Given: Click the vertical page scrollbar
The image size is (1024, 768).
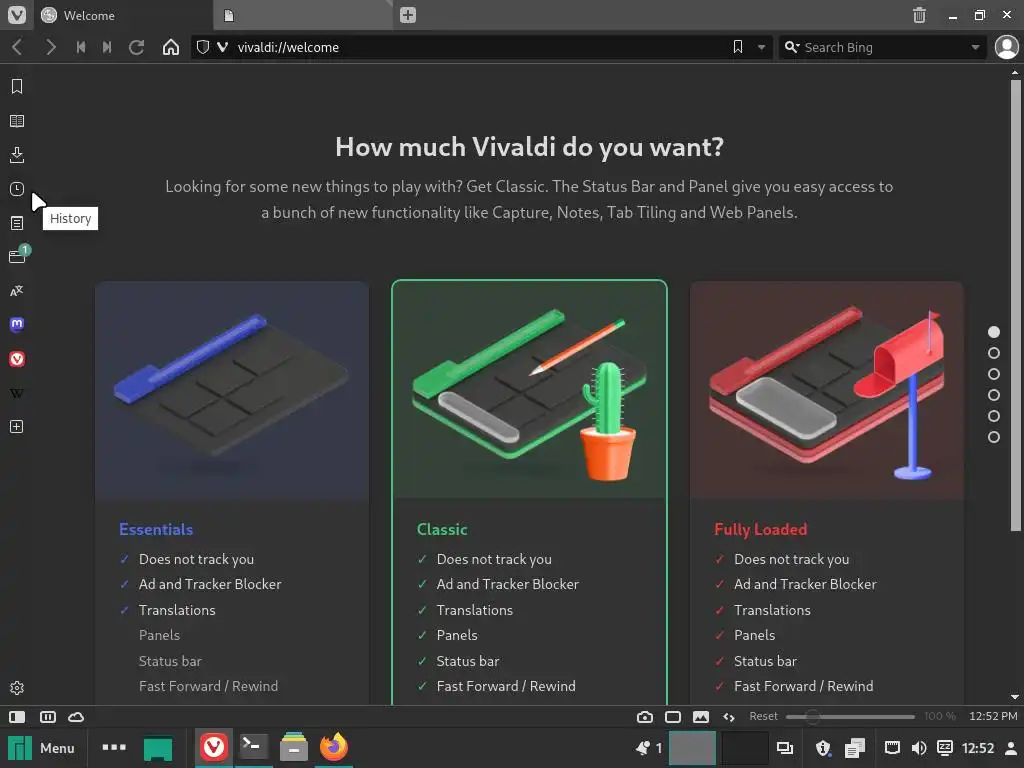Looking at the screenshot, I should pos(1015,305).
